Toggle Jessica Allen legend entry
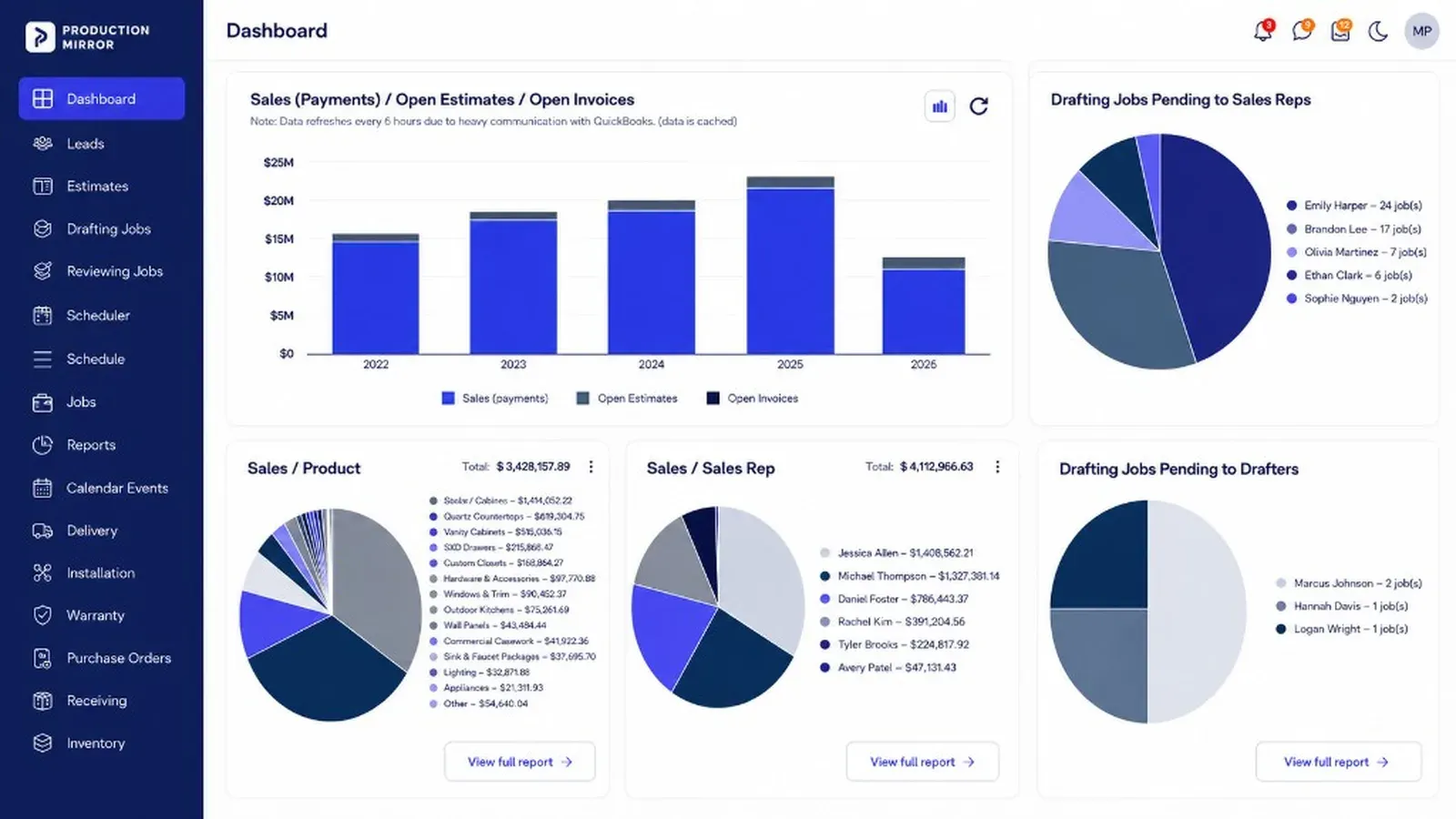This screenshot has width=1456, height=819. click(896, 553)
